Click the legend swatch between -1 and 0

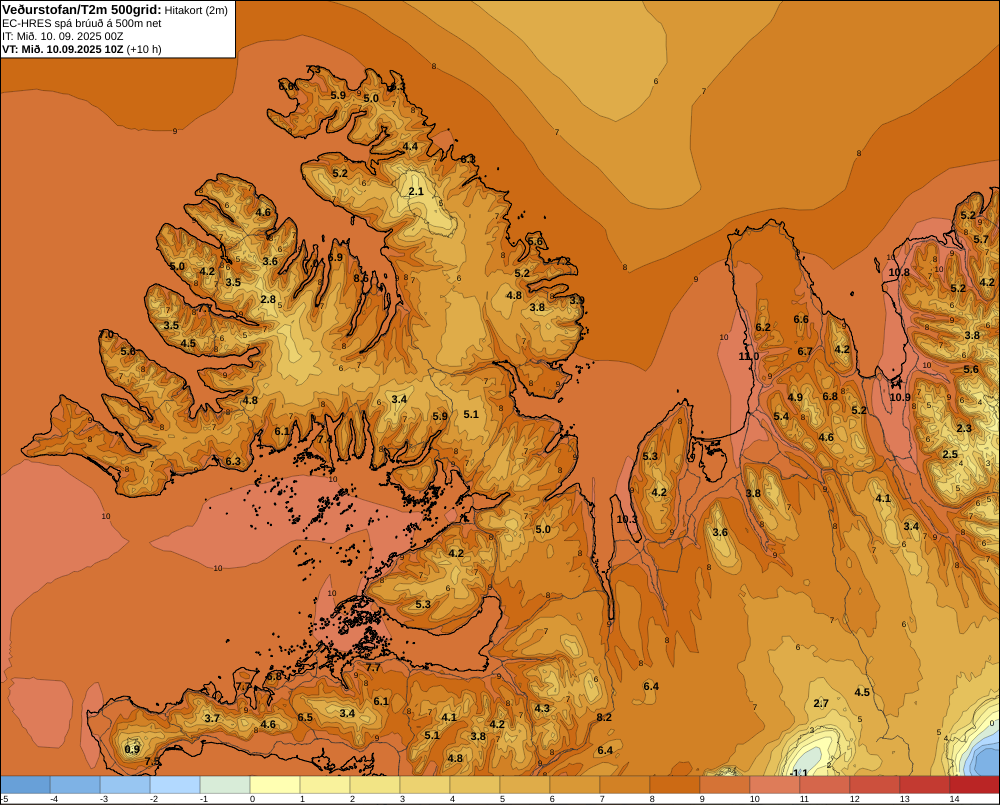tap(225, 785)
